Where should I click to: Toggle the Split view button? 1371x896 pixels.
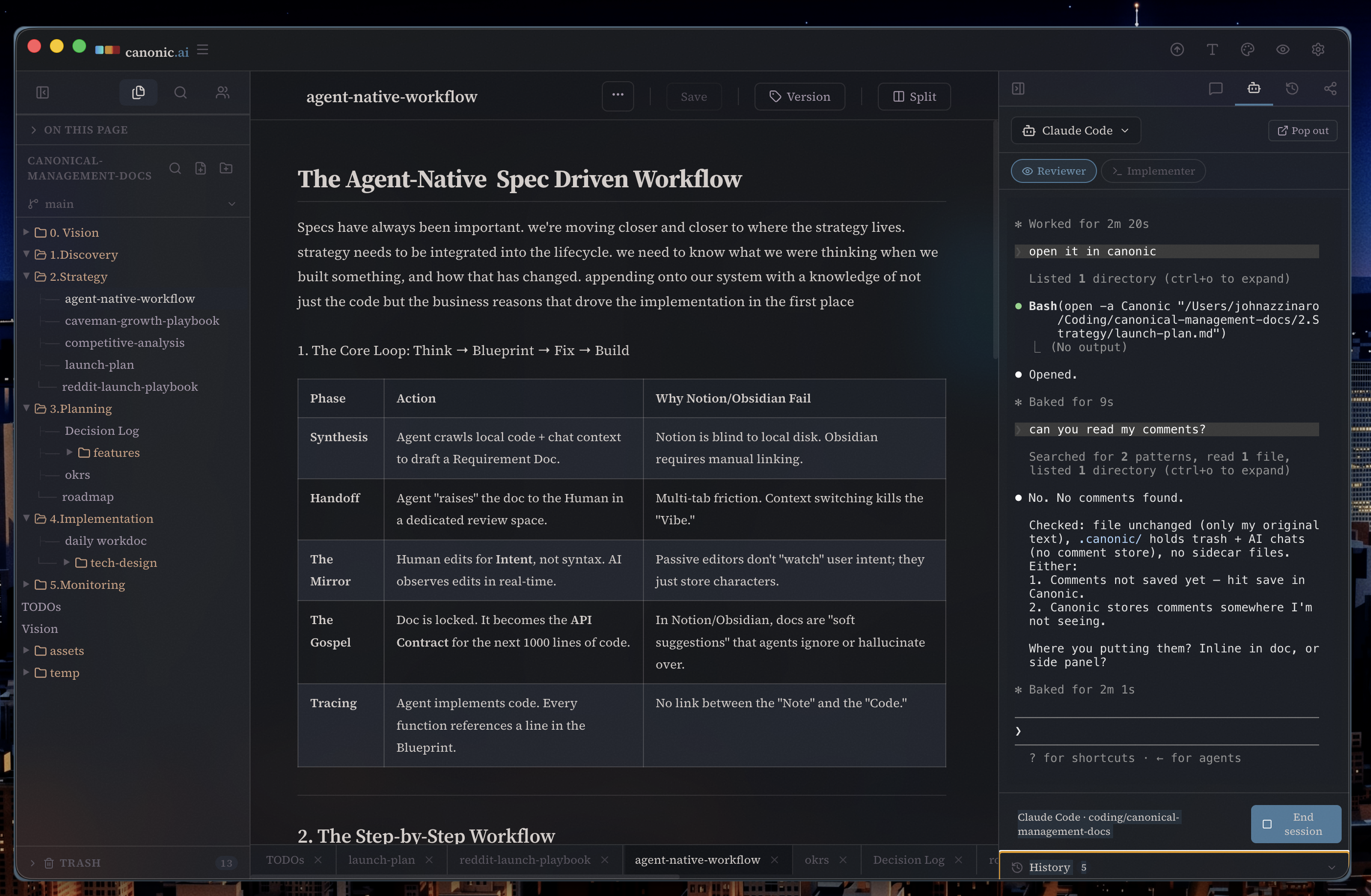coord(914,97)
